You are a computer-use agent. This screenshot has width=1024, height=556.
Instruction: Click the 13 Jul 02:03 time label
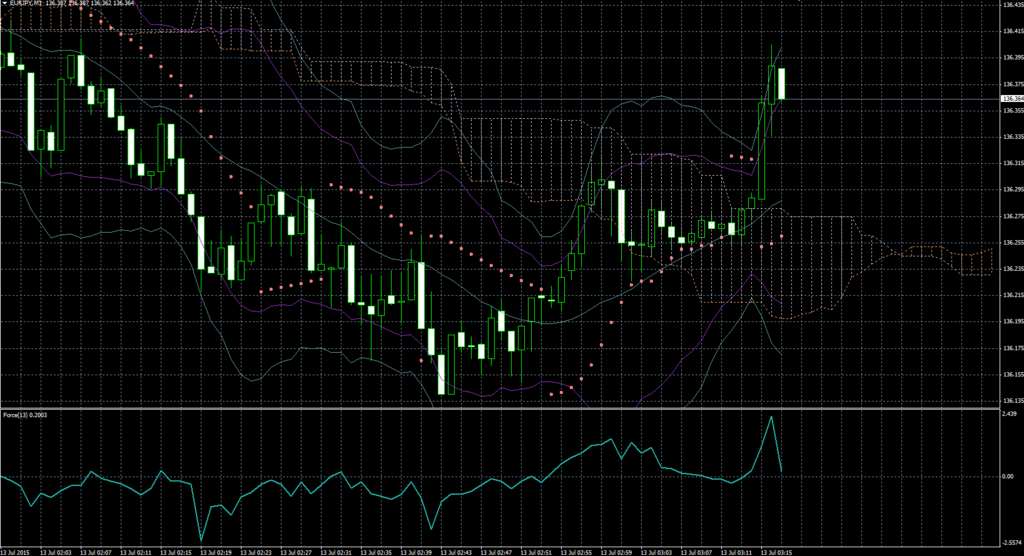56,552
